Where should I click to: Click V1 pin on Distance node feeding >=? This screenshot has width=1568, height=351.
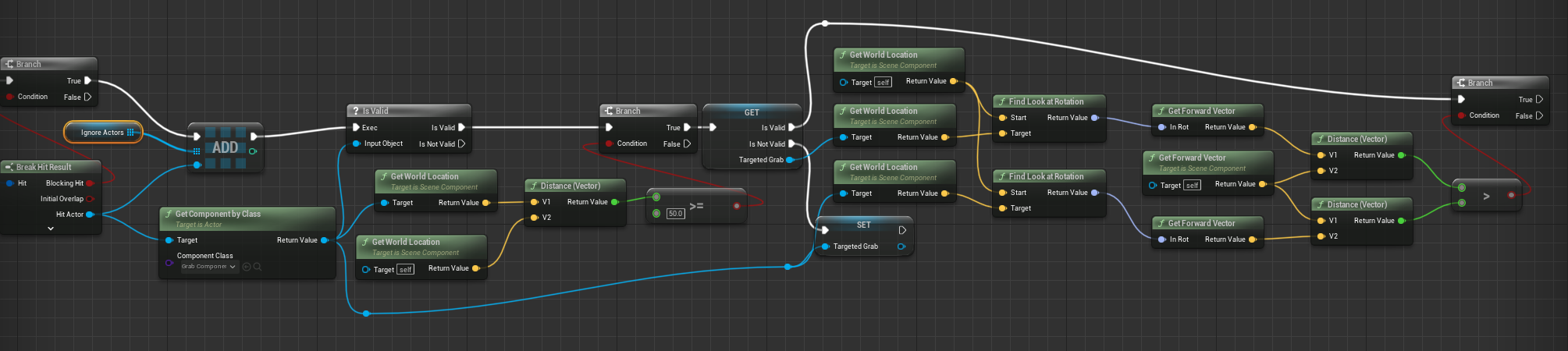coord(534,202)
